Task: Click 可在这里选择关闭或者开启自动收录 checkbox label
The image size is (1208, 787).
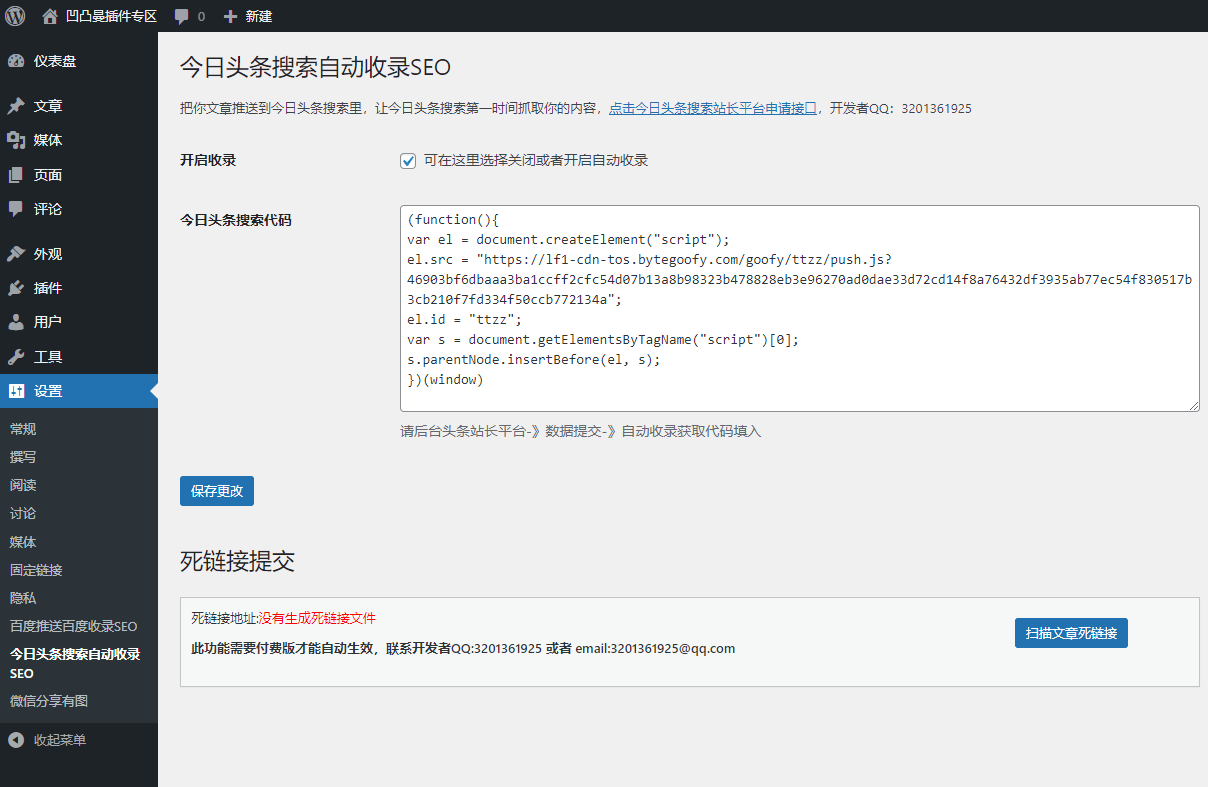Action: click(x=536, y=160)
